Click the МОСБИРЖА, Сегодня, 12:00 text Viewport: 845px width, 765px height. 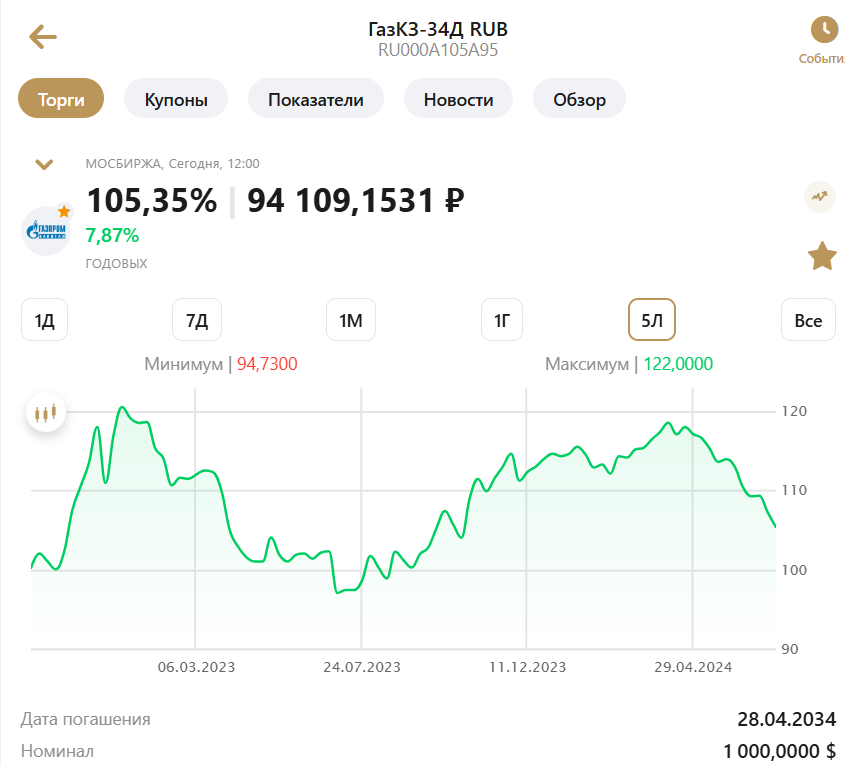coord(172,164)
